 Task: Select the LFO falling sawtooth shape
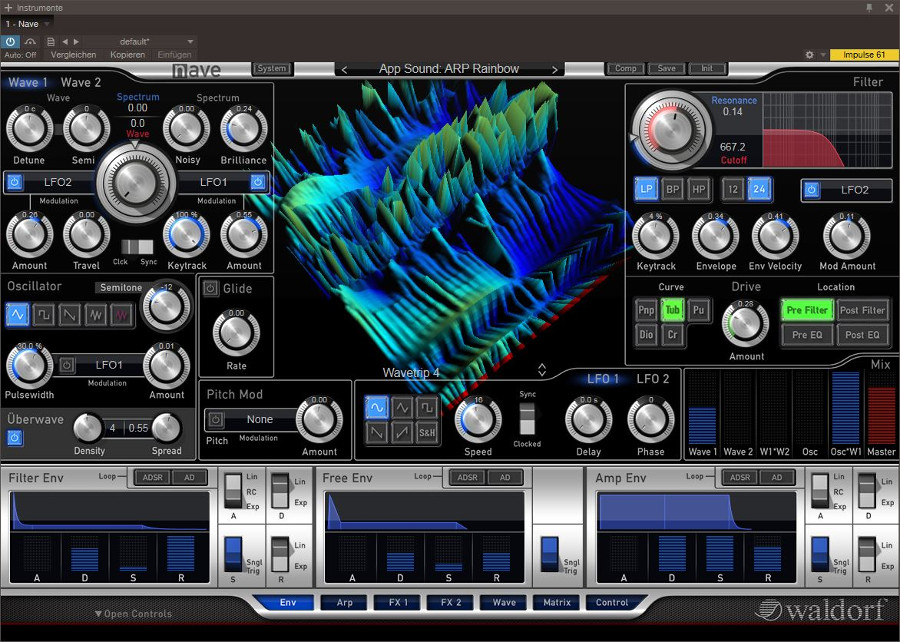point(376,432)
